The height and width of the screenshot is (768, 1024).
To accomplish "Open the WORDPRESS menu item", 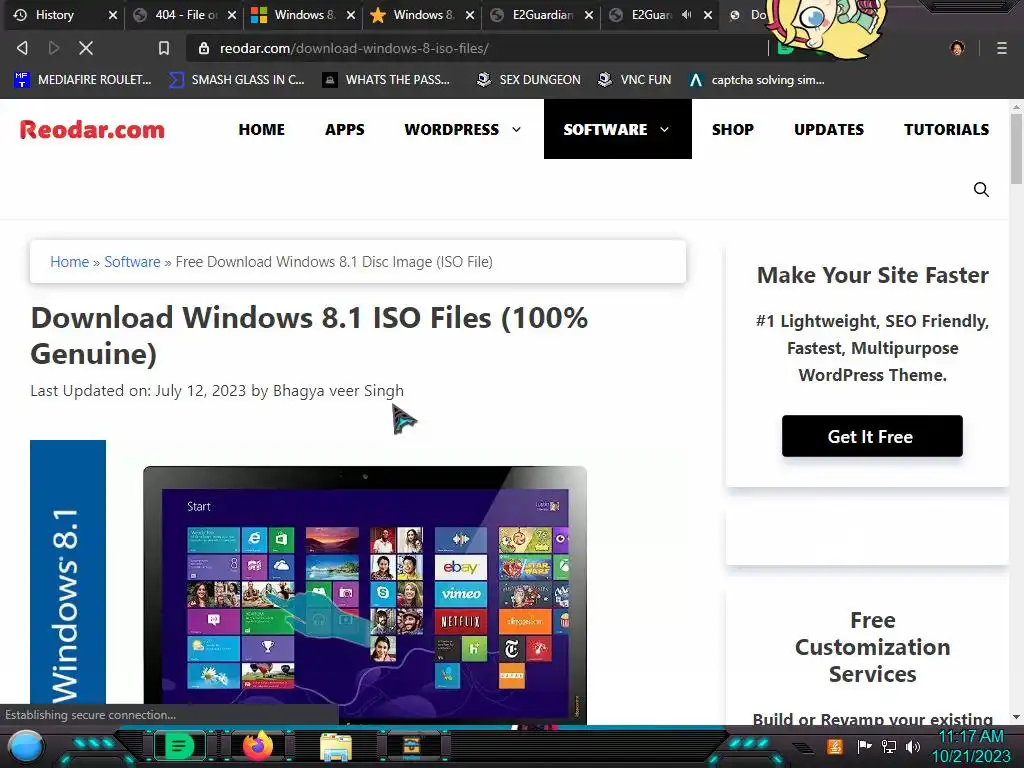I will [x=451, y=129].
